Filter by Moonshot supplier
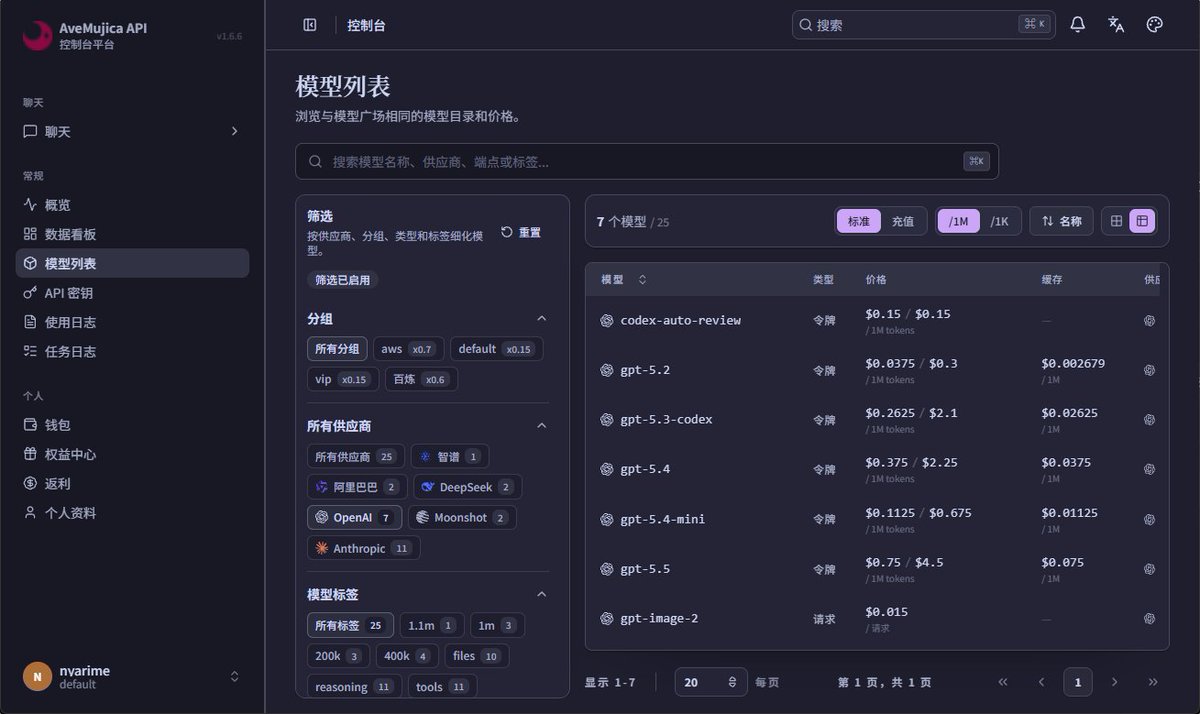The image size is (1200, 714). click(x=462, y=517)
